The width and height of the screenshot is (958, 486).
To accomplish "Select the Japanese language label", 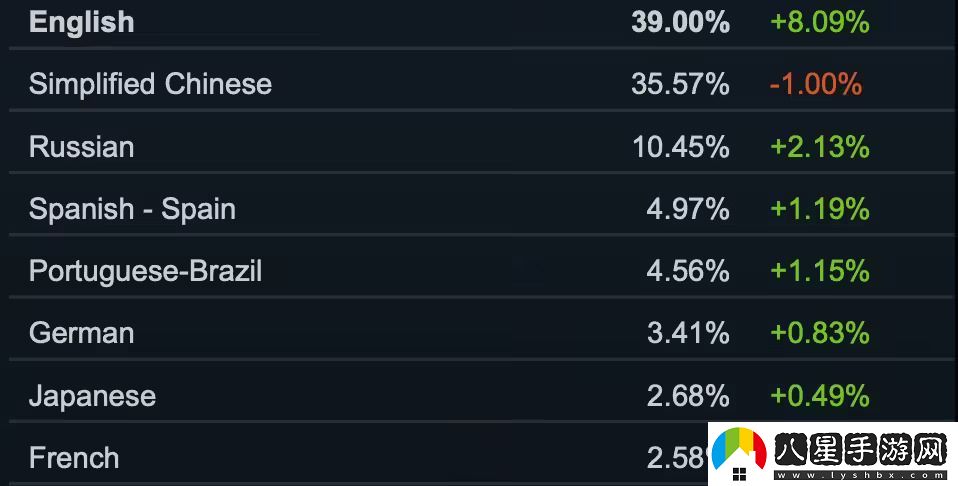I will [x=92, y=396].
